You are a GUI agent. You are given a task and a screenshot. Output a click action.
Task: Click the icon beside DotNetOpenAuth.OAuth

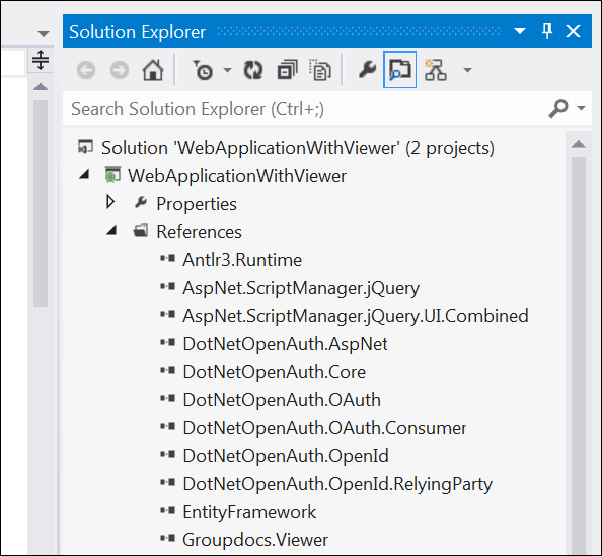tap(167, 399)
